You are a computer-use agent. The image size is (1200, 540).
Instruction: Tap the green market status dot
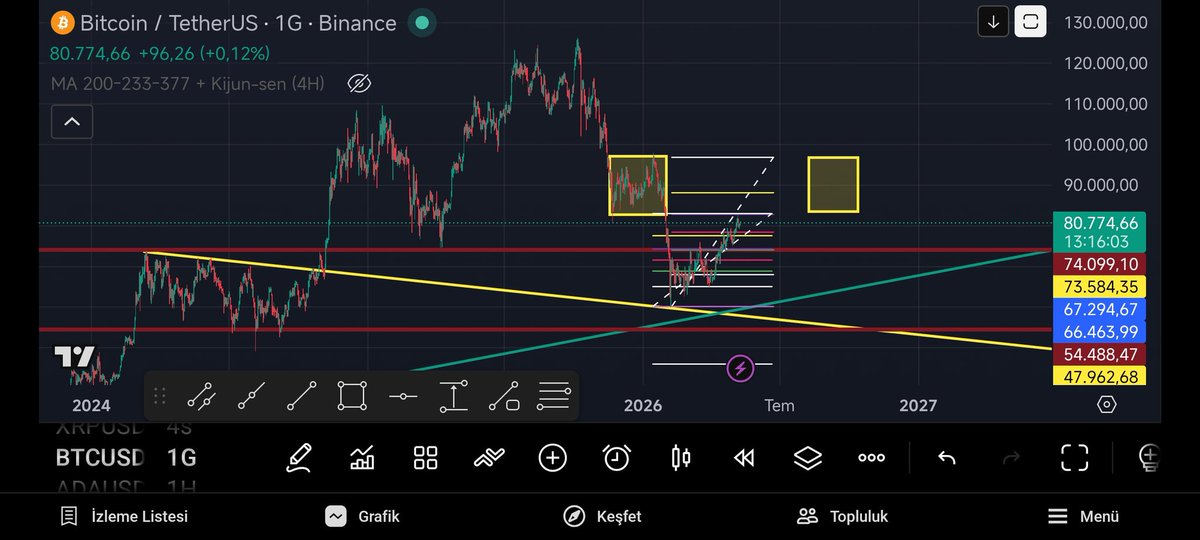pyautogui.click(x=423, y=22)
